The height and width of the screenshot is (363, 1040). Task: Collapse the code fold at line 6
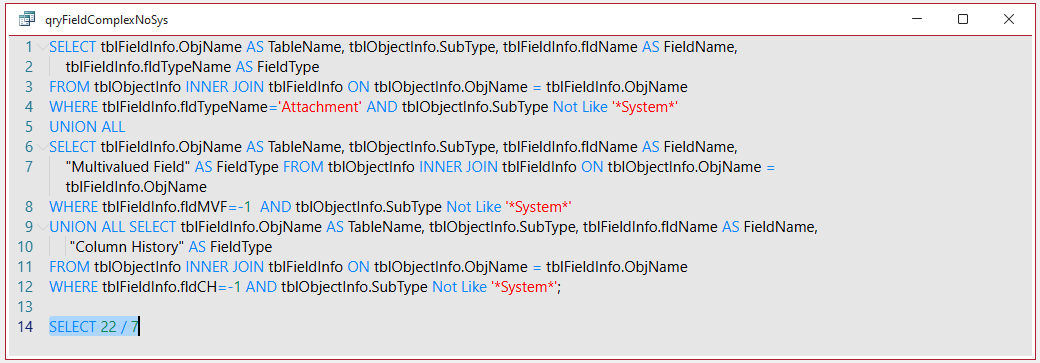42,147
